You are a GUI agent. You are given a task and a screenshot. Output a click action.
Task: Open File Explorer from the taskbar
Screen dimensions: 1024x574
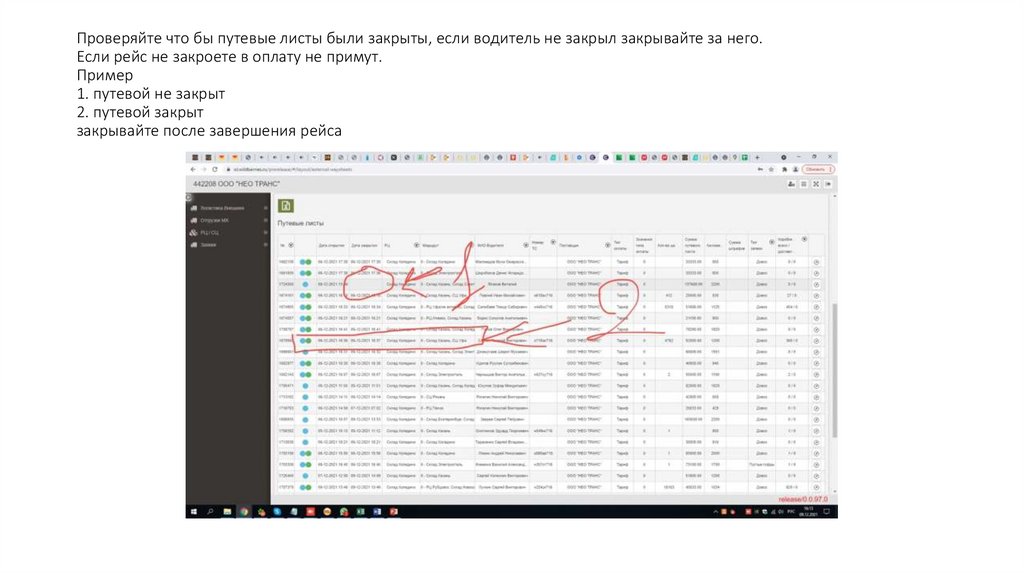tap(227, 512)
